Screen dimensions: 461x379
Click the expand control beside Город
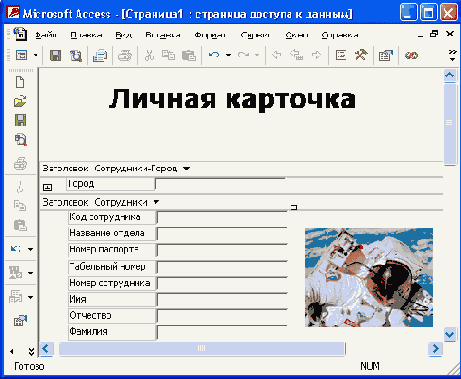(47, 187)
